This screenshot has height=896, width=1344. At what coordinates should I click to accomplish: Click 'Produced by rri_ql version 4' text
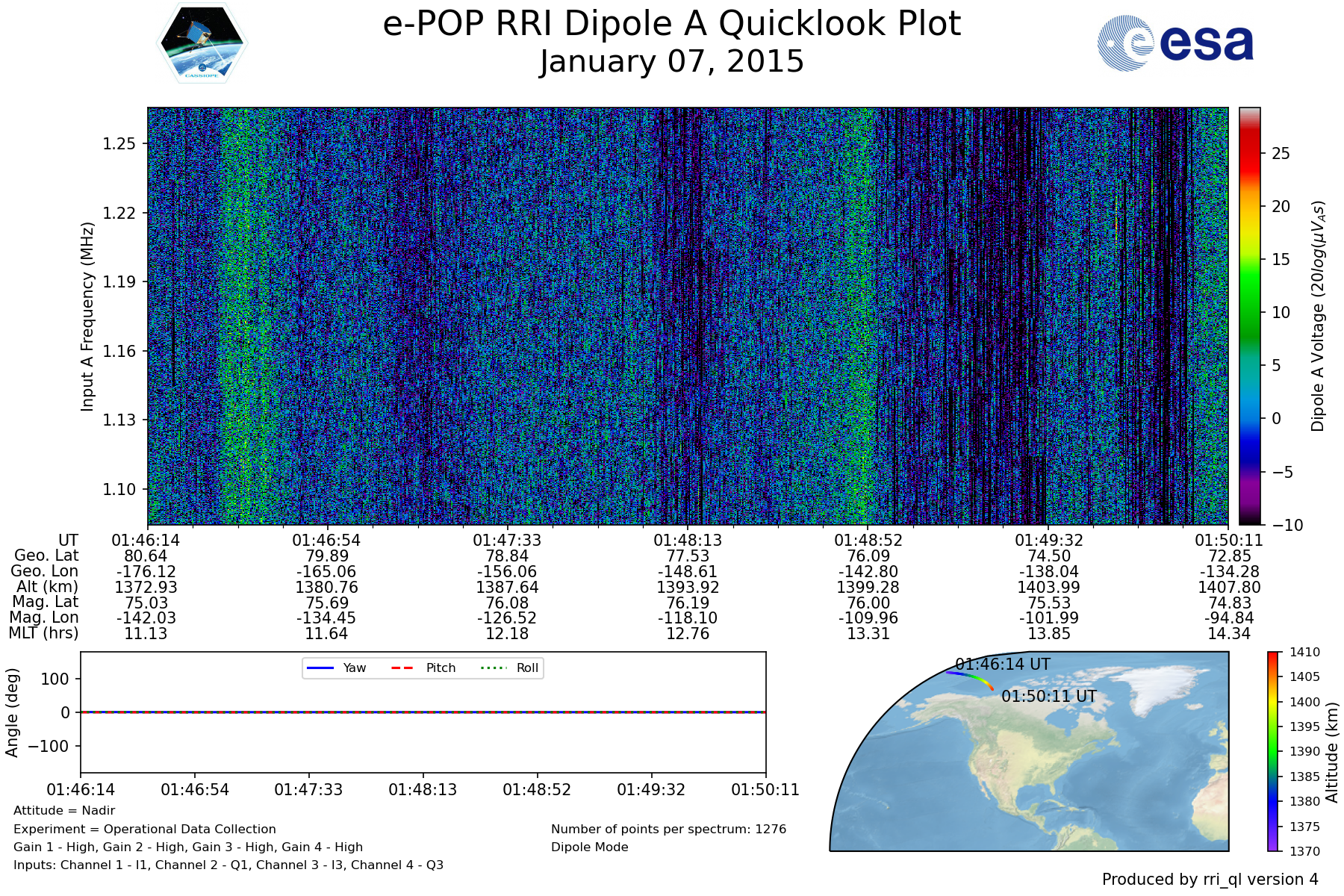pyautogui.click(x=1210, y=879)
